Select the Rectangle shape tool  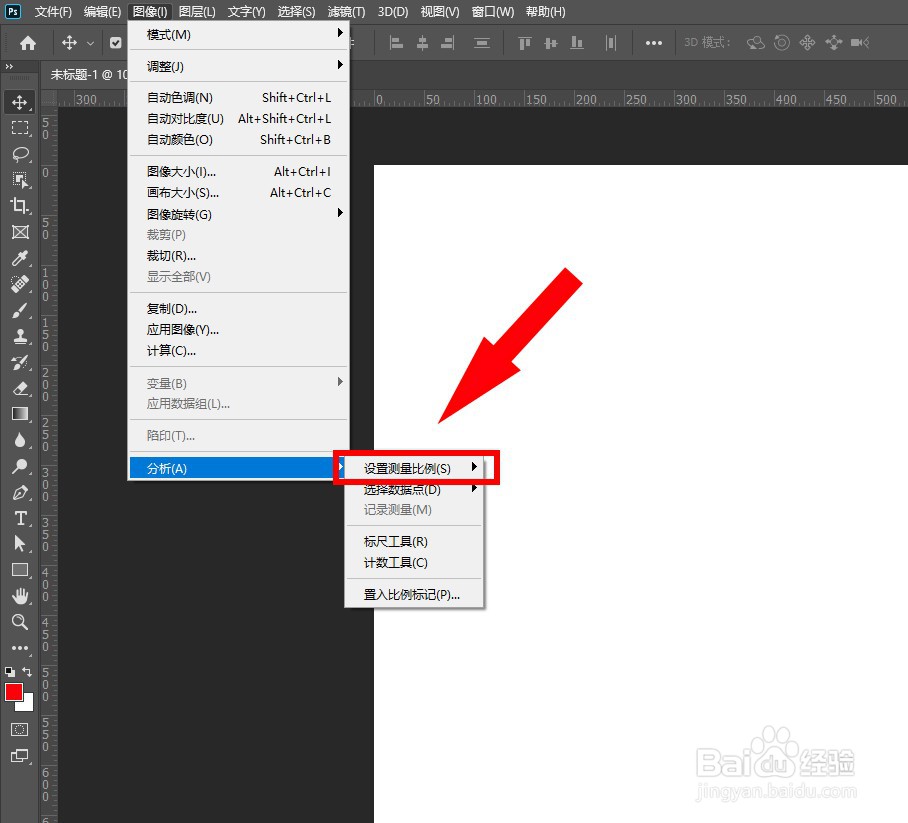pyautogui.click(x=20, y=570)
